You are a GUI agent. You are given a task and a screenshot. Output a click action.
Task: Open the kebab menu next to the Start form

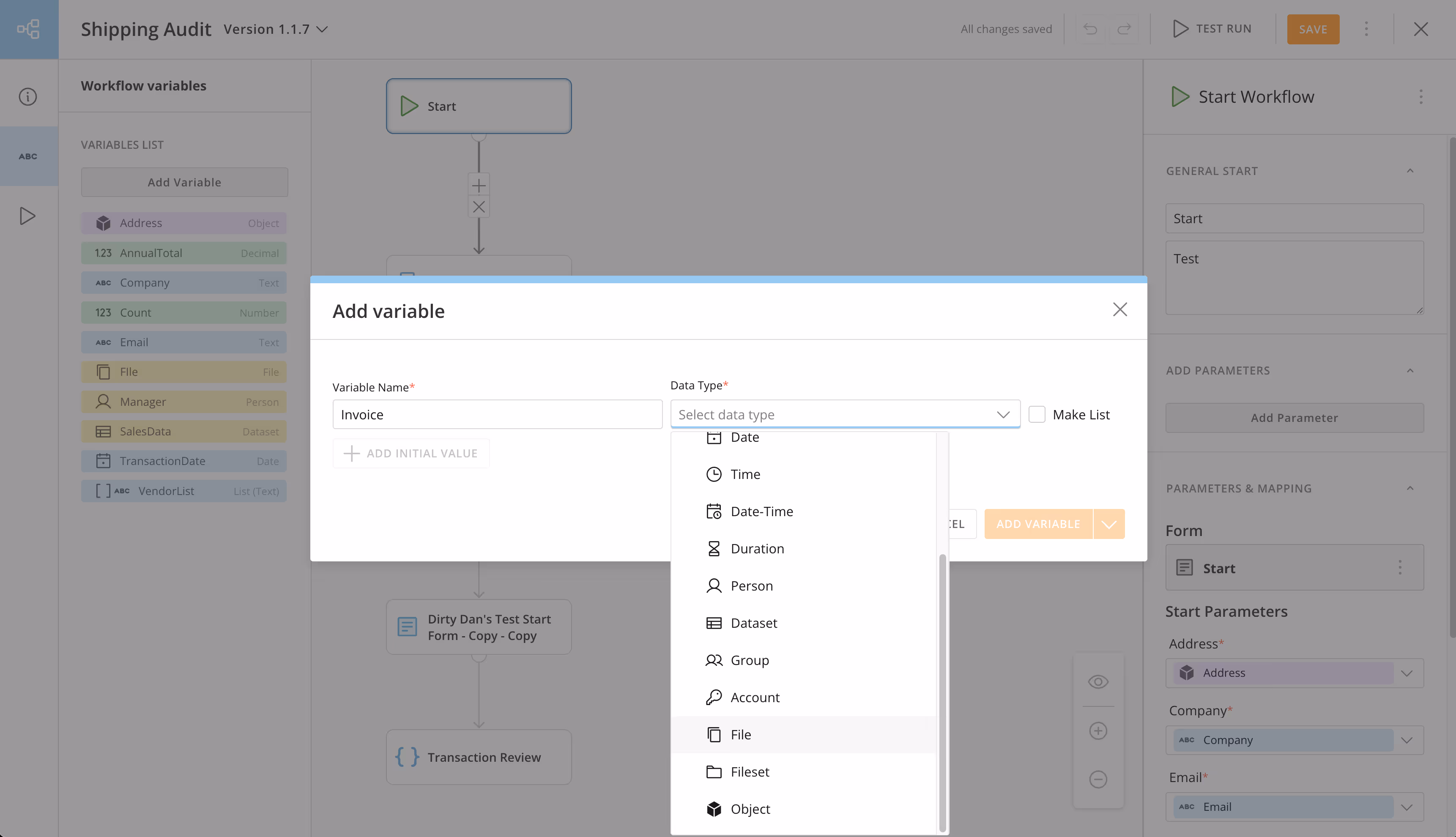click(x=1400, y=567)
